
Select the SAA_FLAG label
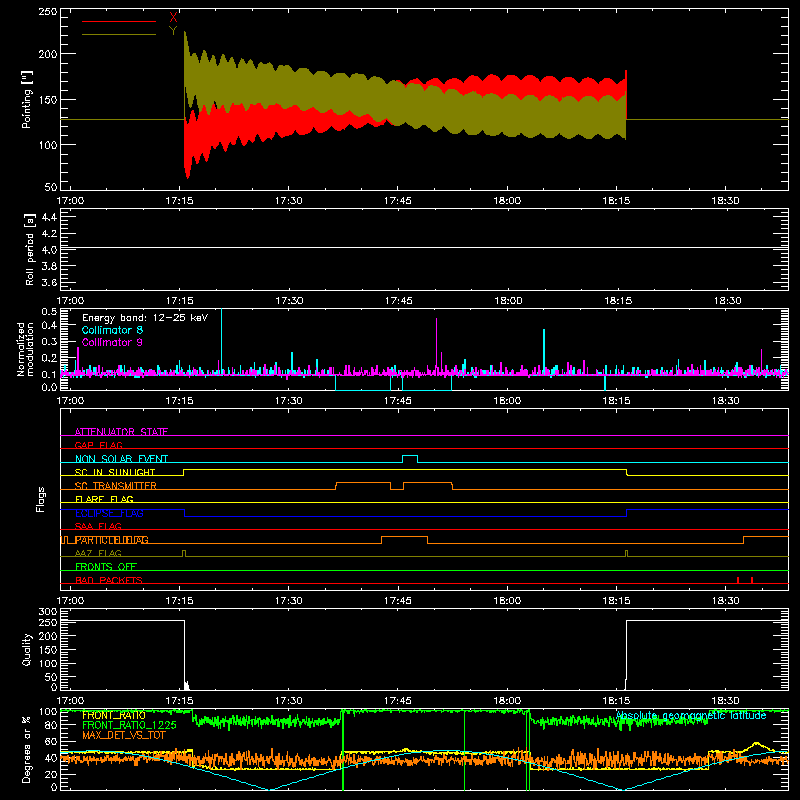[x=98, y=526]
